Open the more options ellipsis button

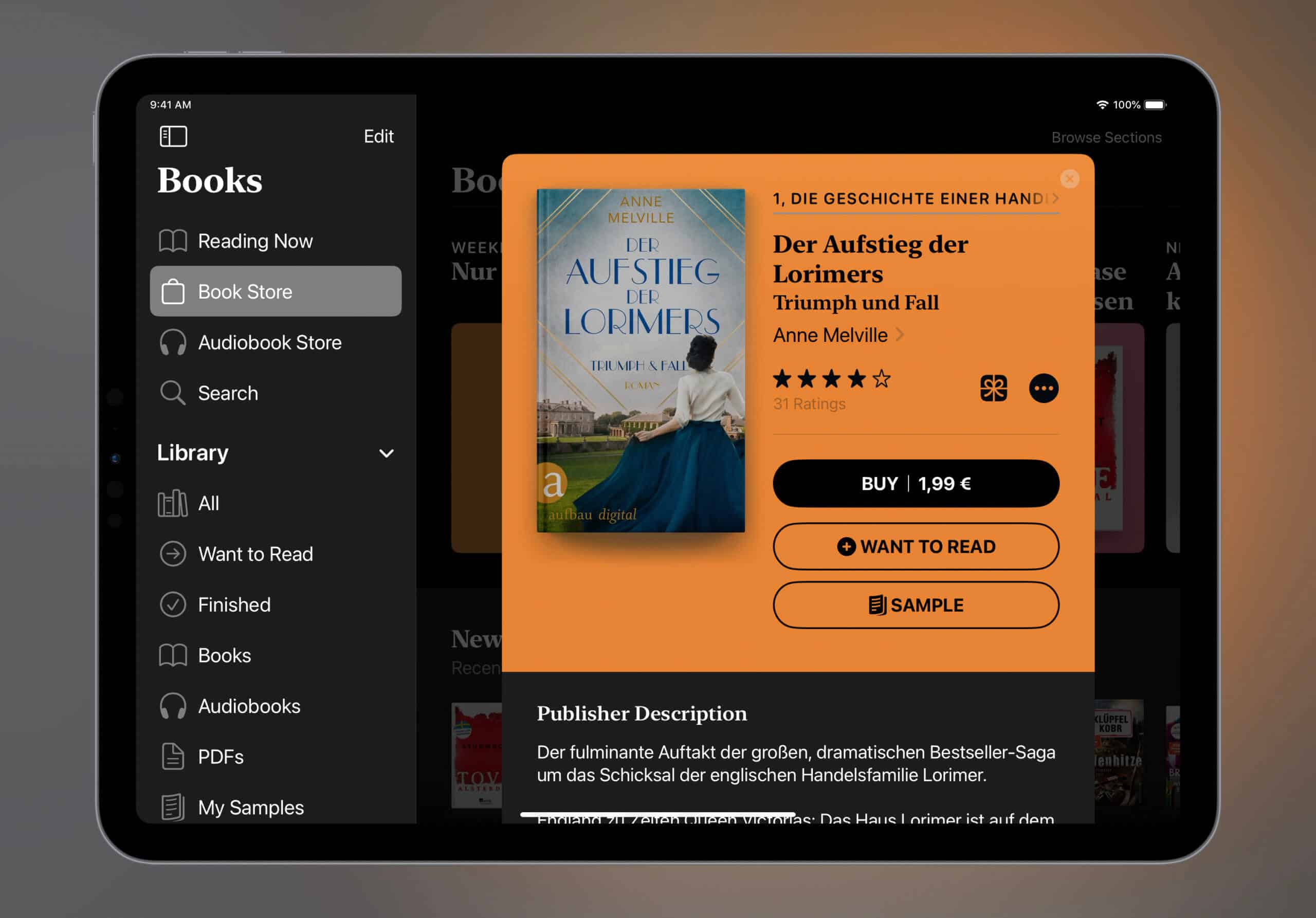click(1043, 389)
